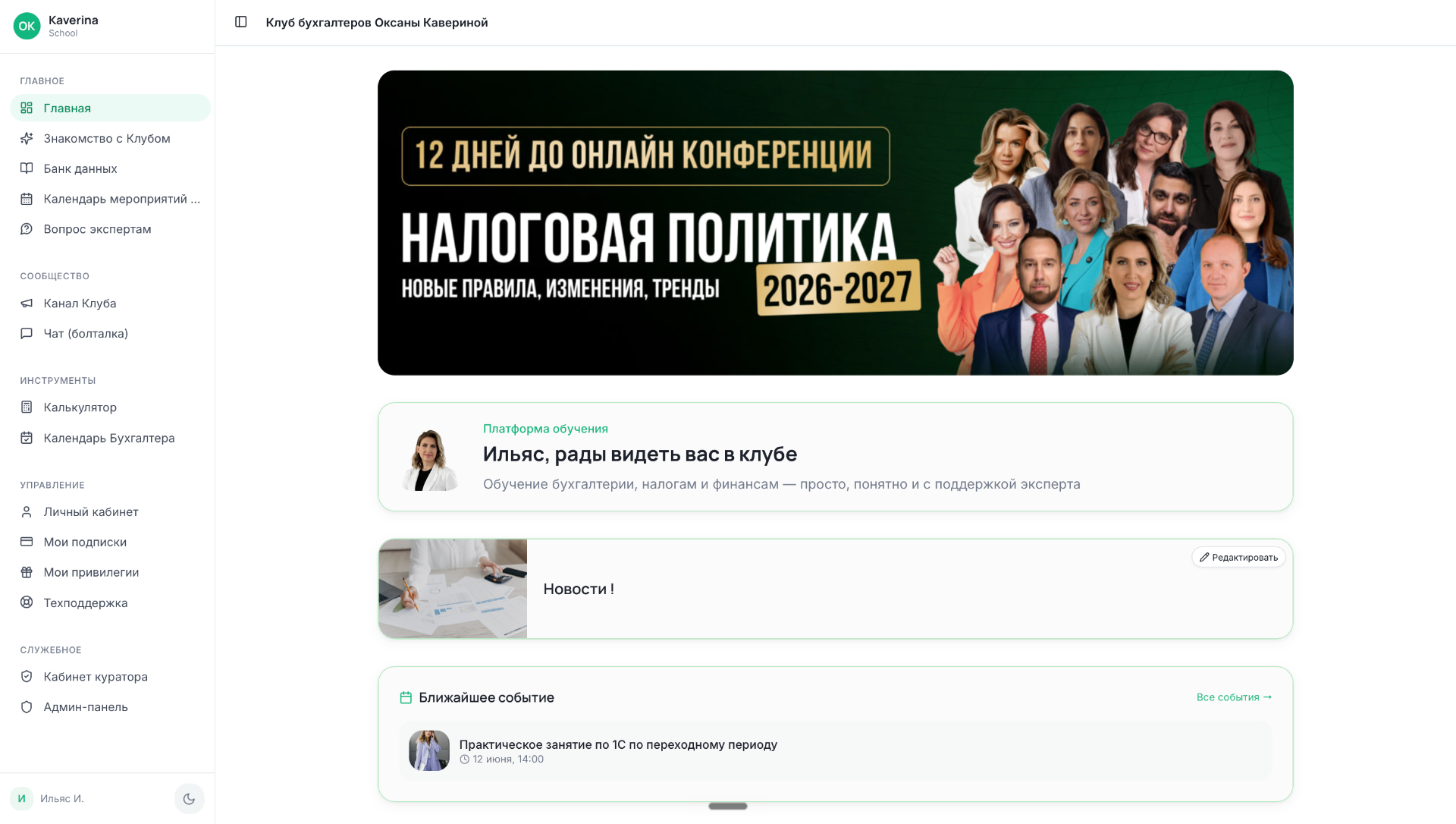Image resolution: width=1456 pixels, height=824 pixels.
Task: Click the sidebar collapse toggle icon
Action: [241, 22]
